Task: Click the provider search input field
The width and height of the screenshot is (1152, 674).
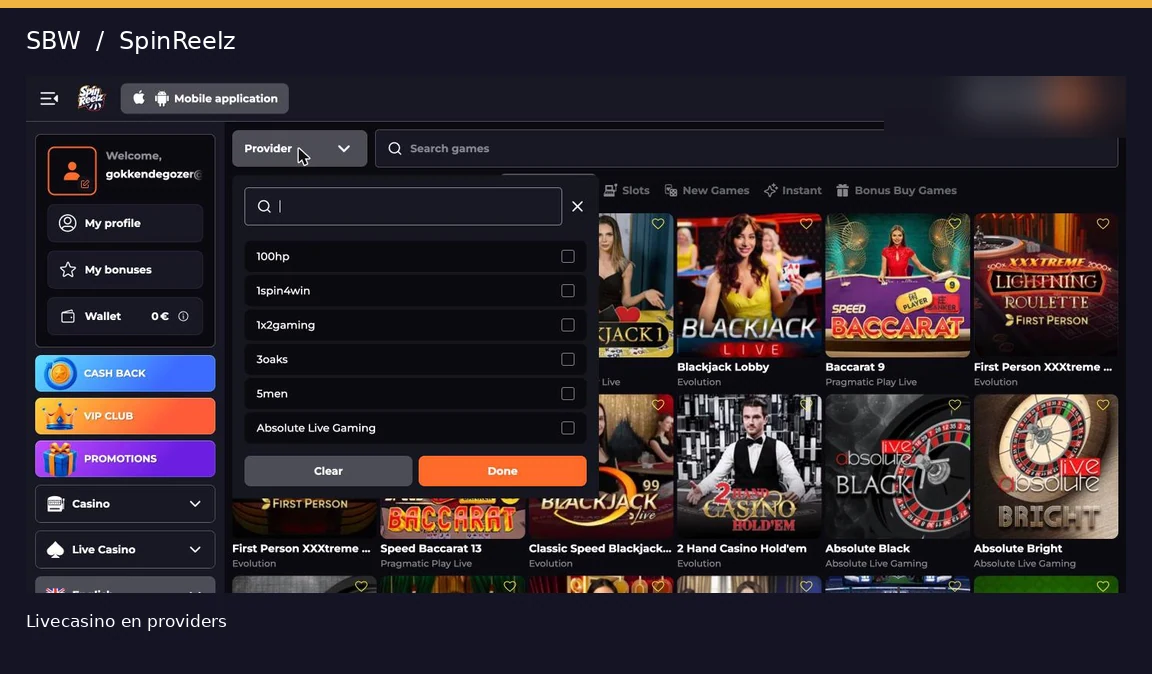Action: coord(403,207)
